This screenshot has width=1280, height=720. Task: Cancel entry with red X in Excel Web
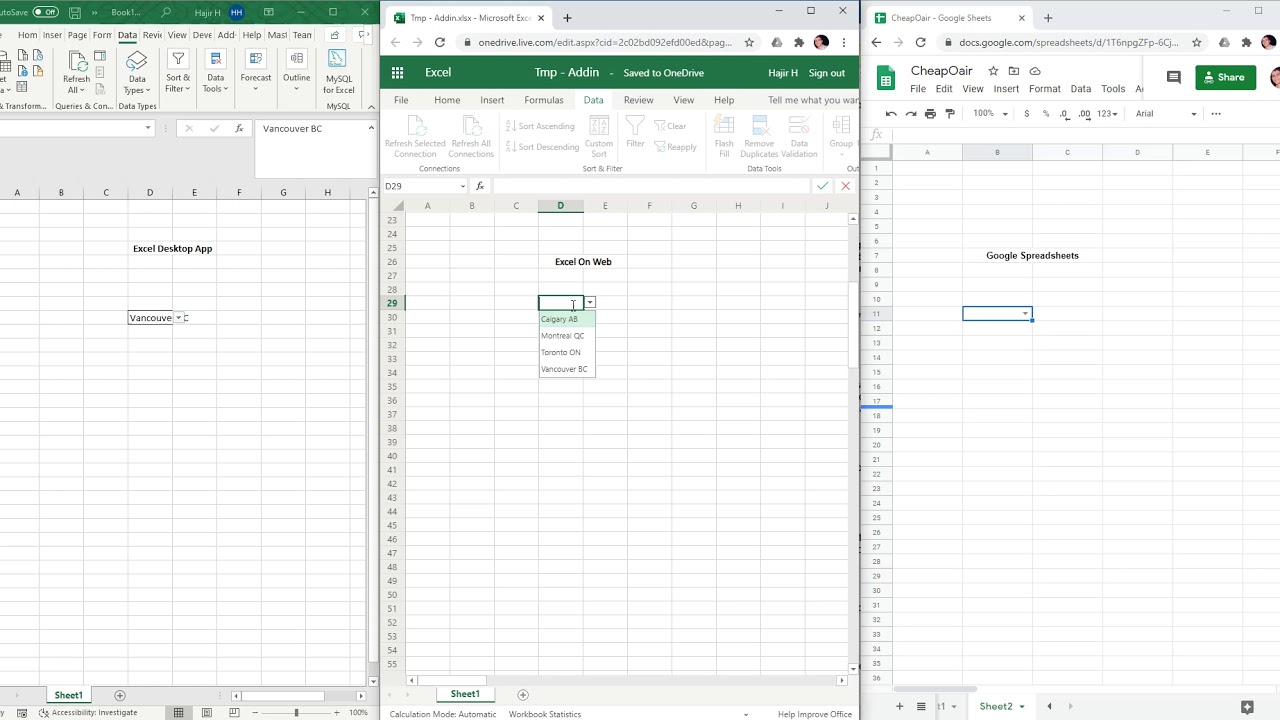846,186
